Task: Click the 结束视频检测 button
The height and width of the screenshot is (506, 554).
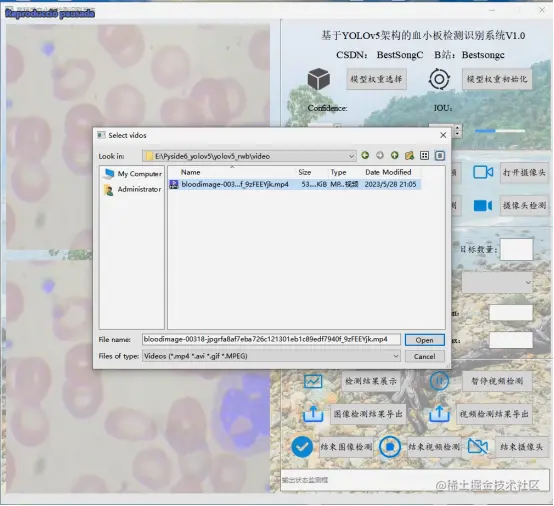Action: click(434, 447)
